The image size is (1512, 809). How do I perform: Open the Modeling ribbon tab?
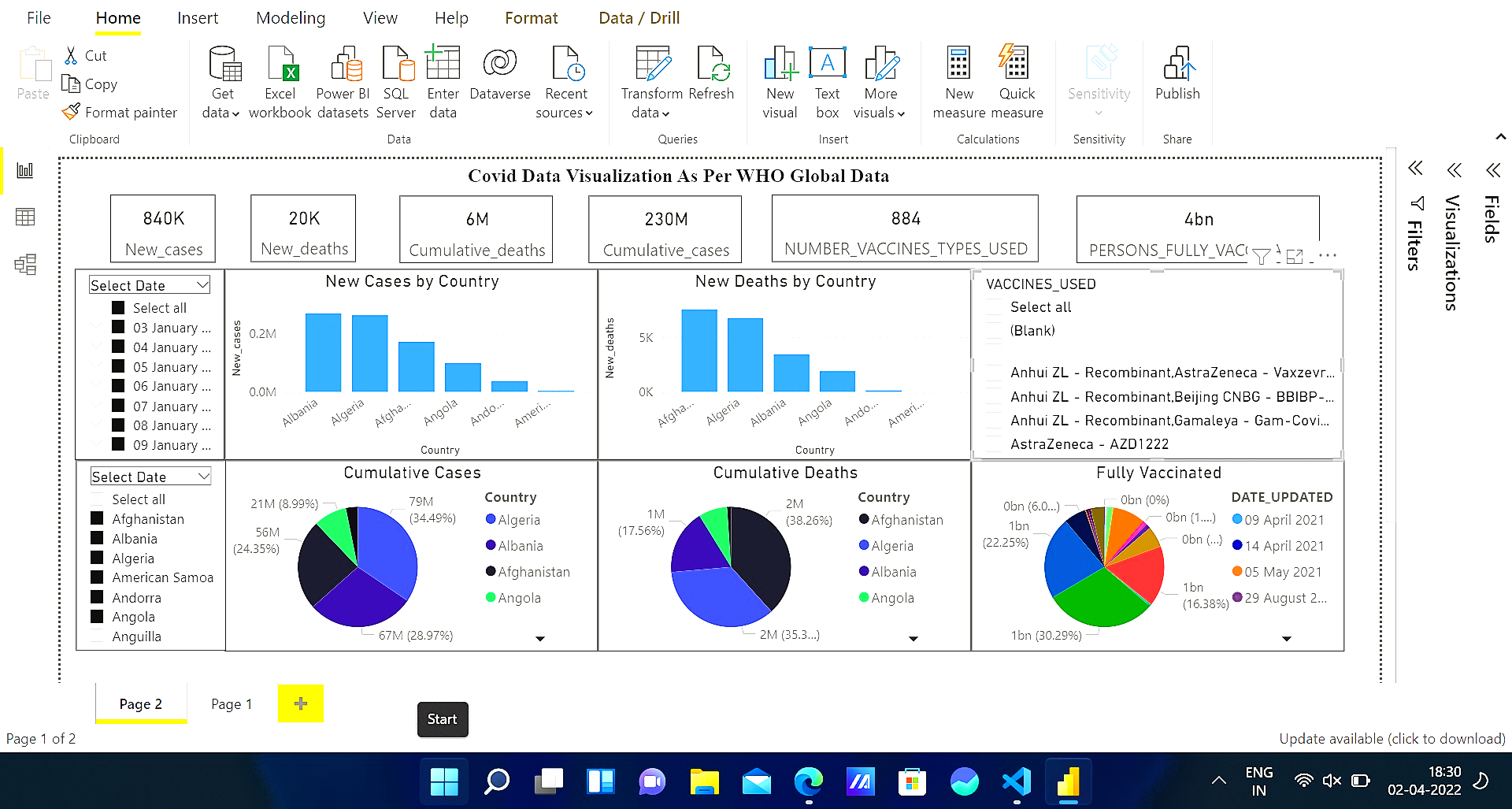click(x=291, y=18)
